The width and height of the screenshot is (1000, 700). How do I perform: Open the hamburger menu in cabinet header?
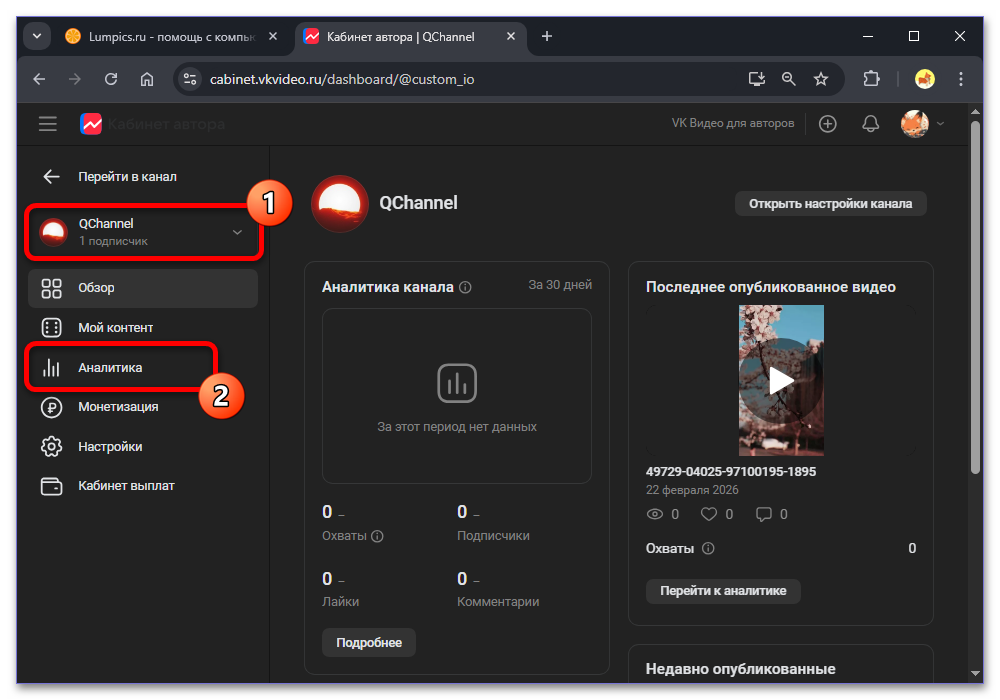click(48, 124)
